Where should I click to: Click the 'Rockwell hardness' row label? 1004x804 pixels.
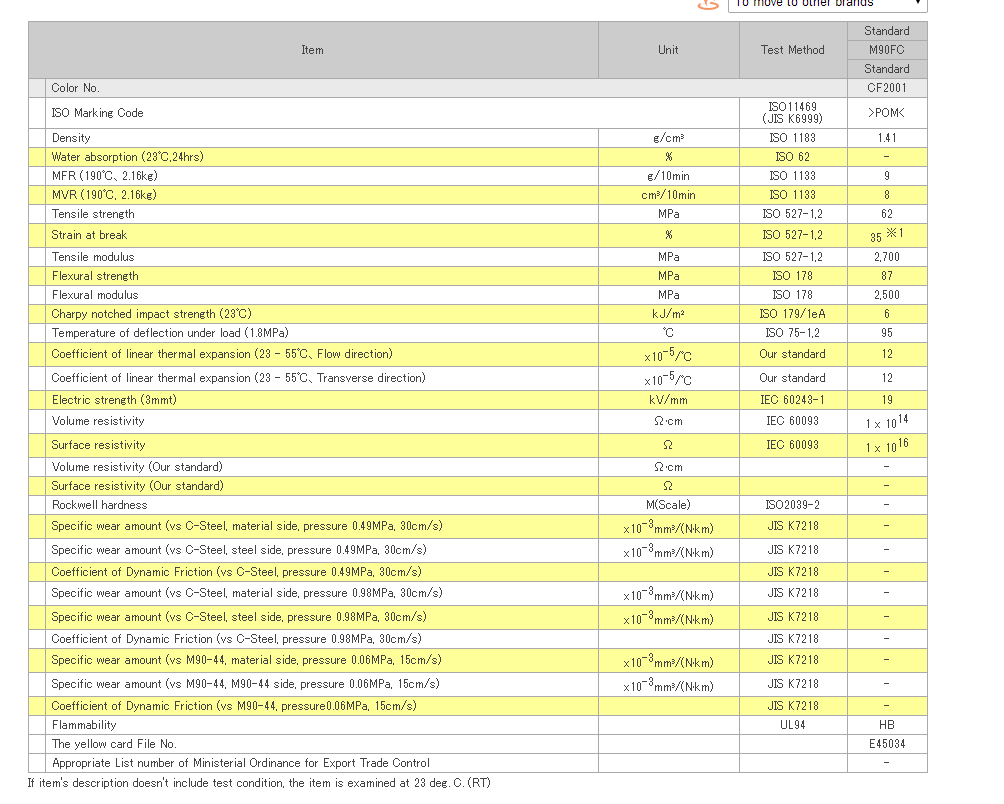pyautogui.click(x=99, y=505)
